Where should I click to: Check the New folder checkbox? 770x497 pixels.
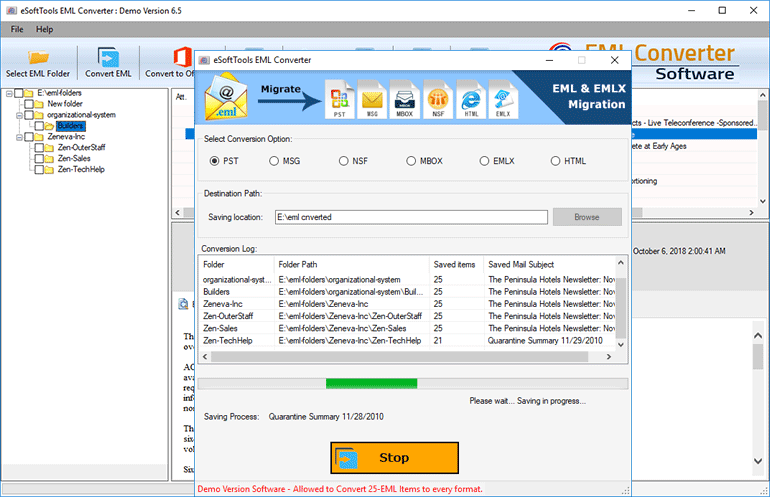[x=29, y=104]
